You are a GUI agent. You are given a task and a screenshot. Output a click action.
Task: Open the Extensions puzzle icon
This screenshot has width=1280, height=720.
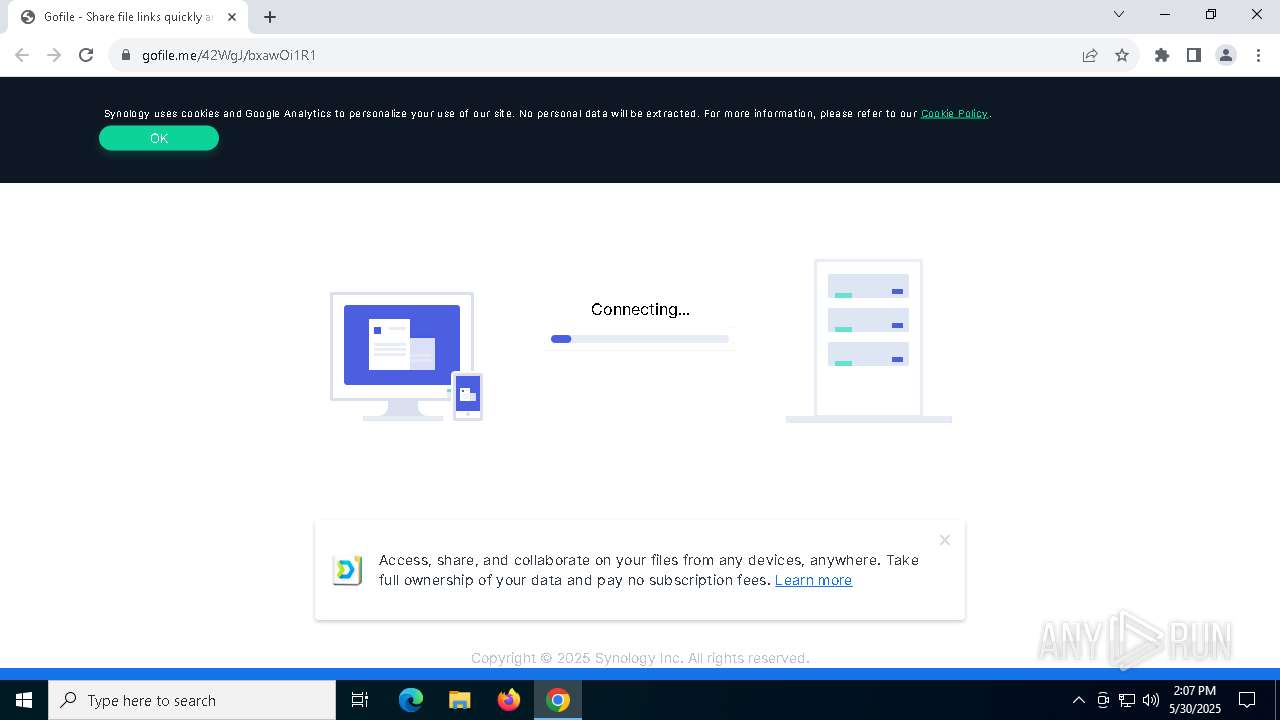(1162, 55)
